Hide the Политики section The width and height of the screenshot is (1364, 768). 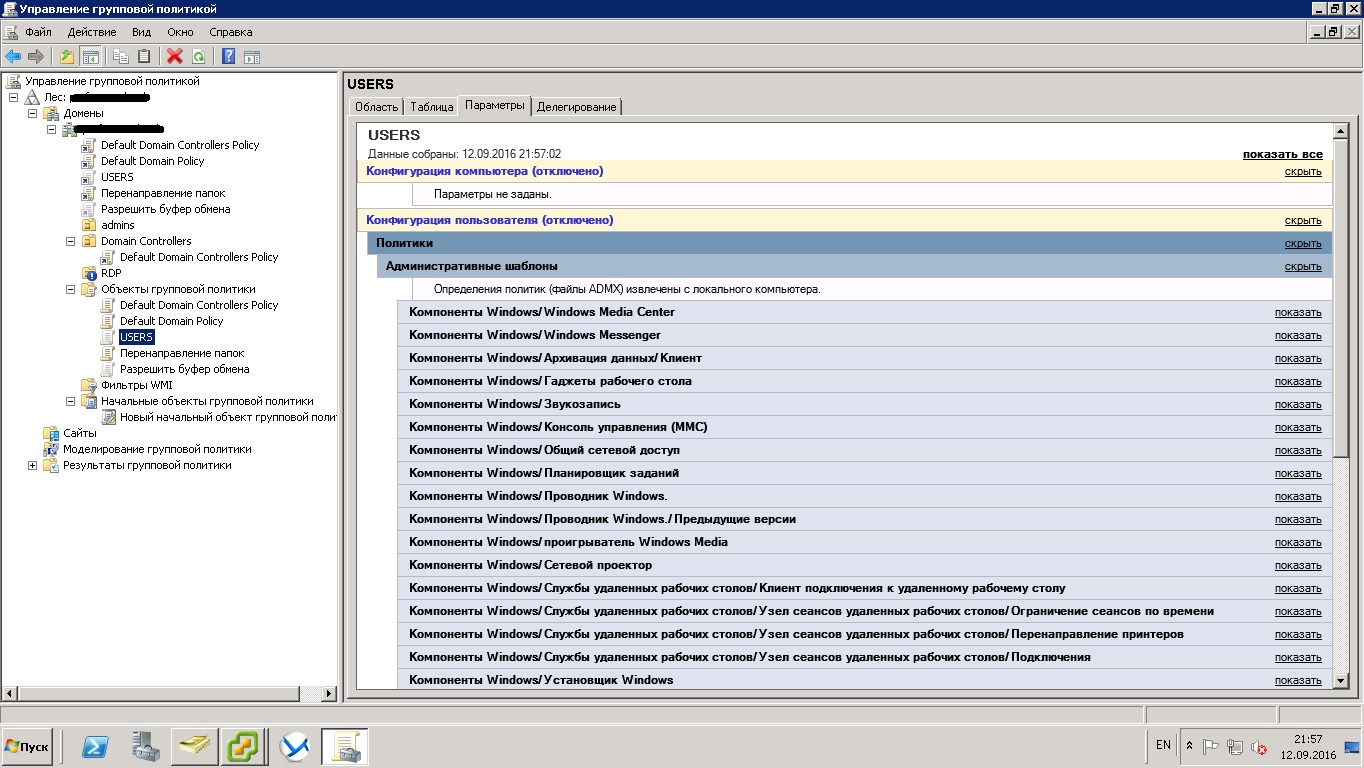point(1303,244)
